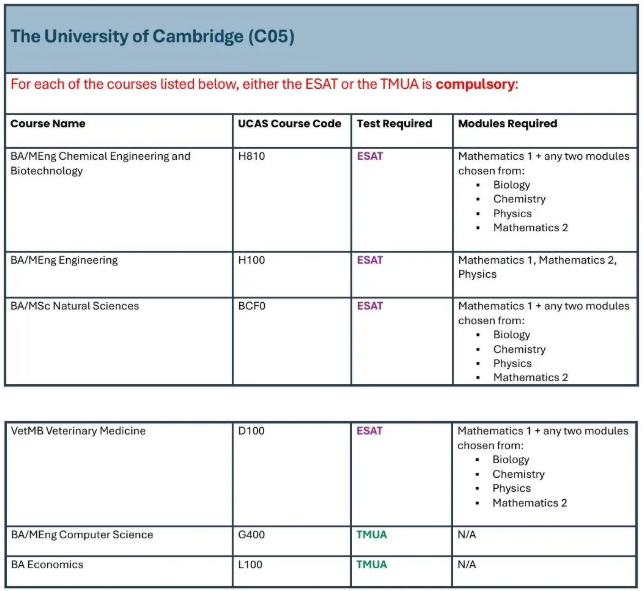Image resolution: width=644 pixels, height=591 pixels.
Task: Click the course code G400
Action: (x=251, y=535)
